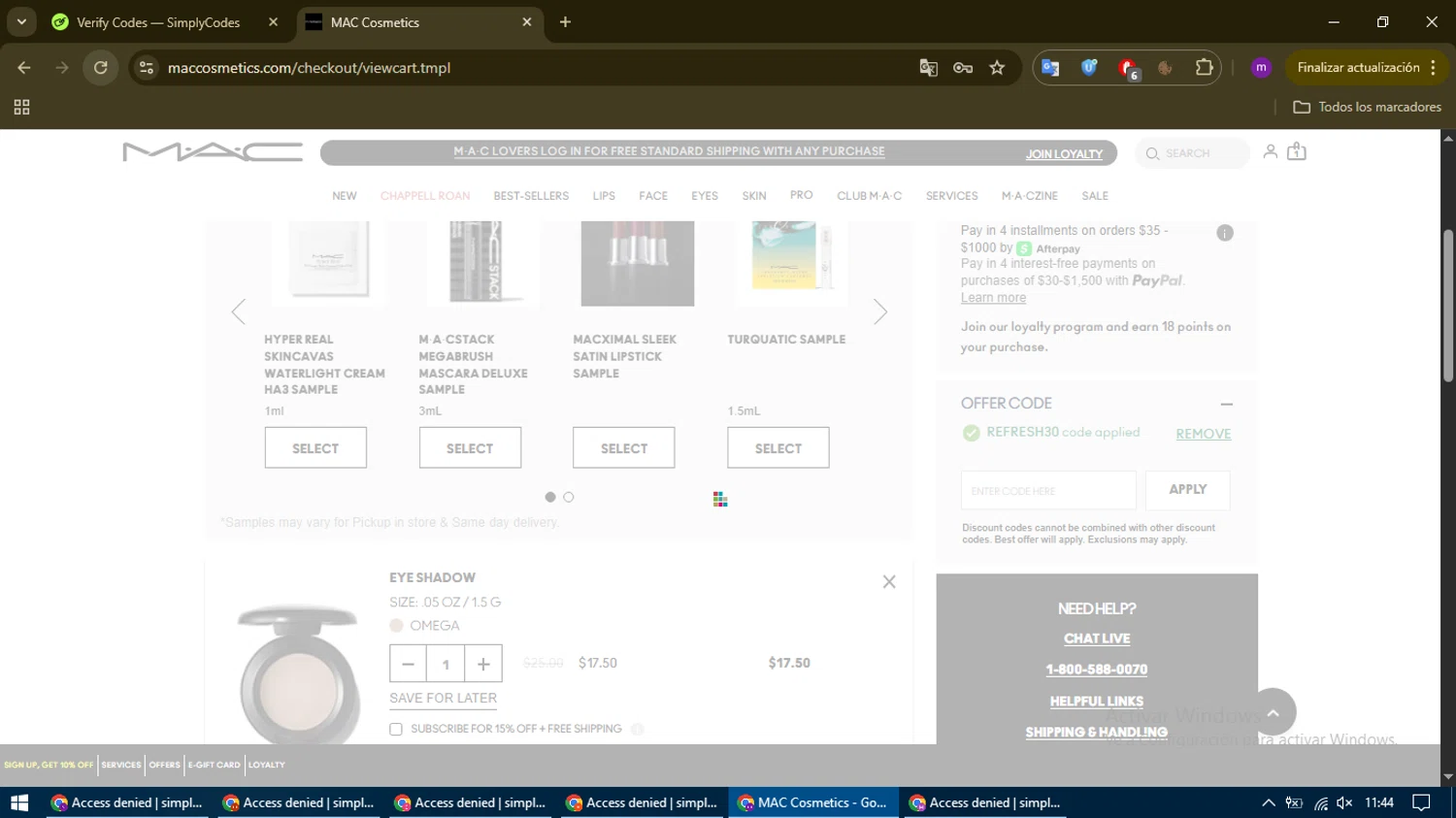Image resolution: width=1456 pixels, height=818 pixels.
Task: Click the search magnifier icon
Action: coord(1152,153)
